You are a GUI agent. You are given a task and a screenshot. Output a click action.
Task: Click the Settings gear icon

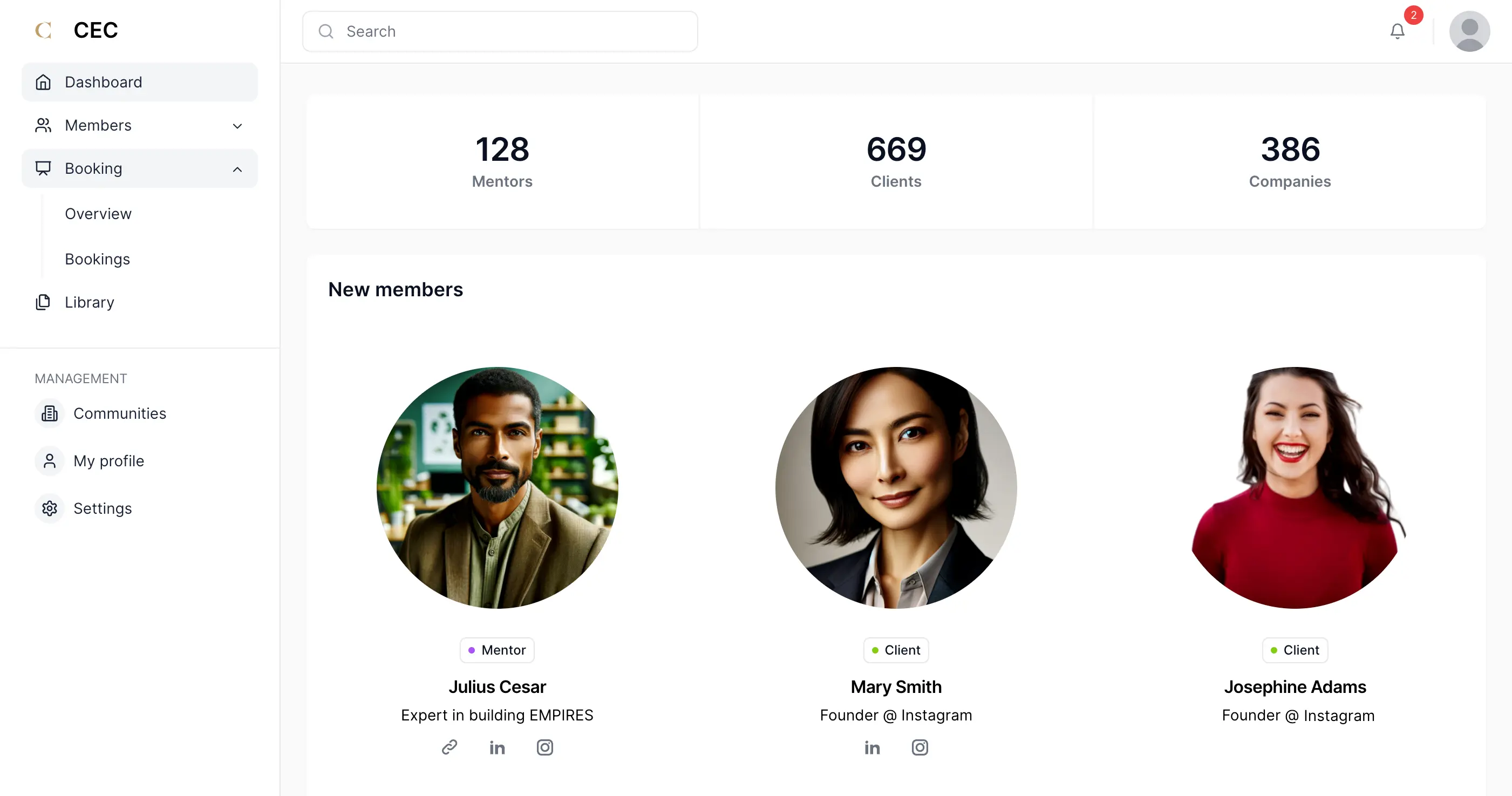tap(50, 508)
